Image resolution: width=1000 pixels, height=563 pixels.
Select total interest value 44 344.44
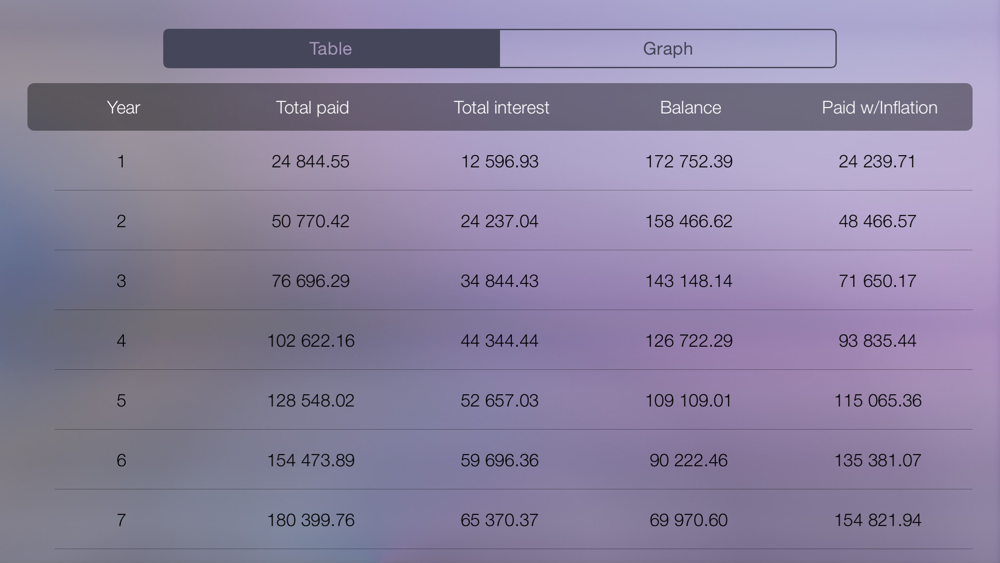(499, 341)
